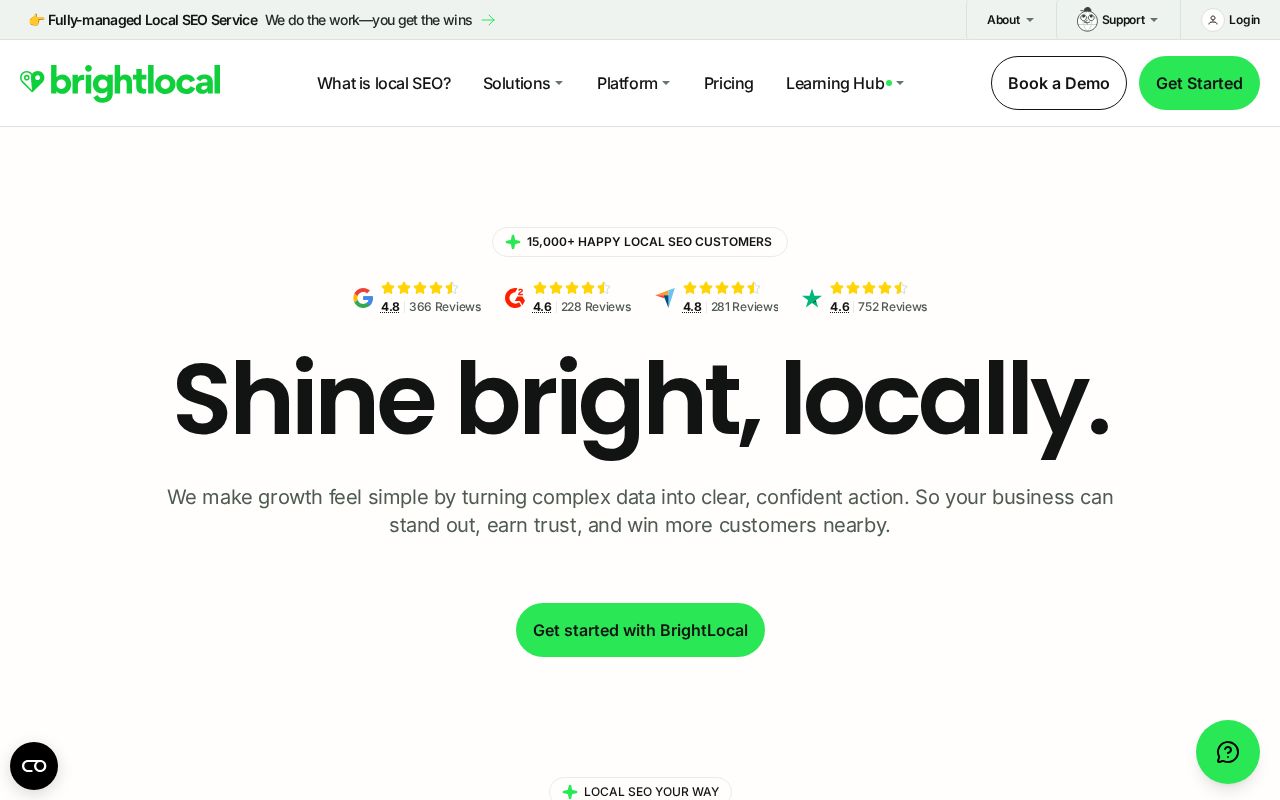
Task: Expand the Learning Hub dropdown
Action: point(845,83)
